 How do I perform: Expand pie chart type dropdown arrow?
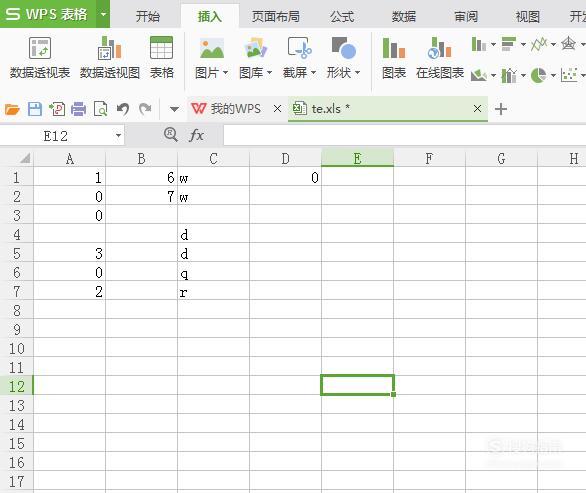coord(553,75)
